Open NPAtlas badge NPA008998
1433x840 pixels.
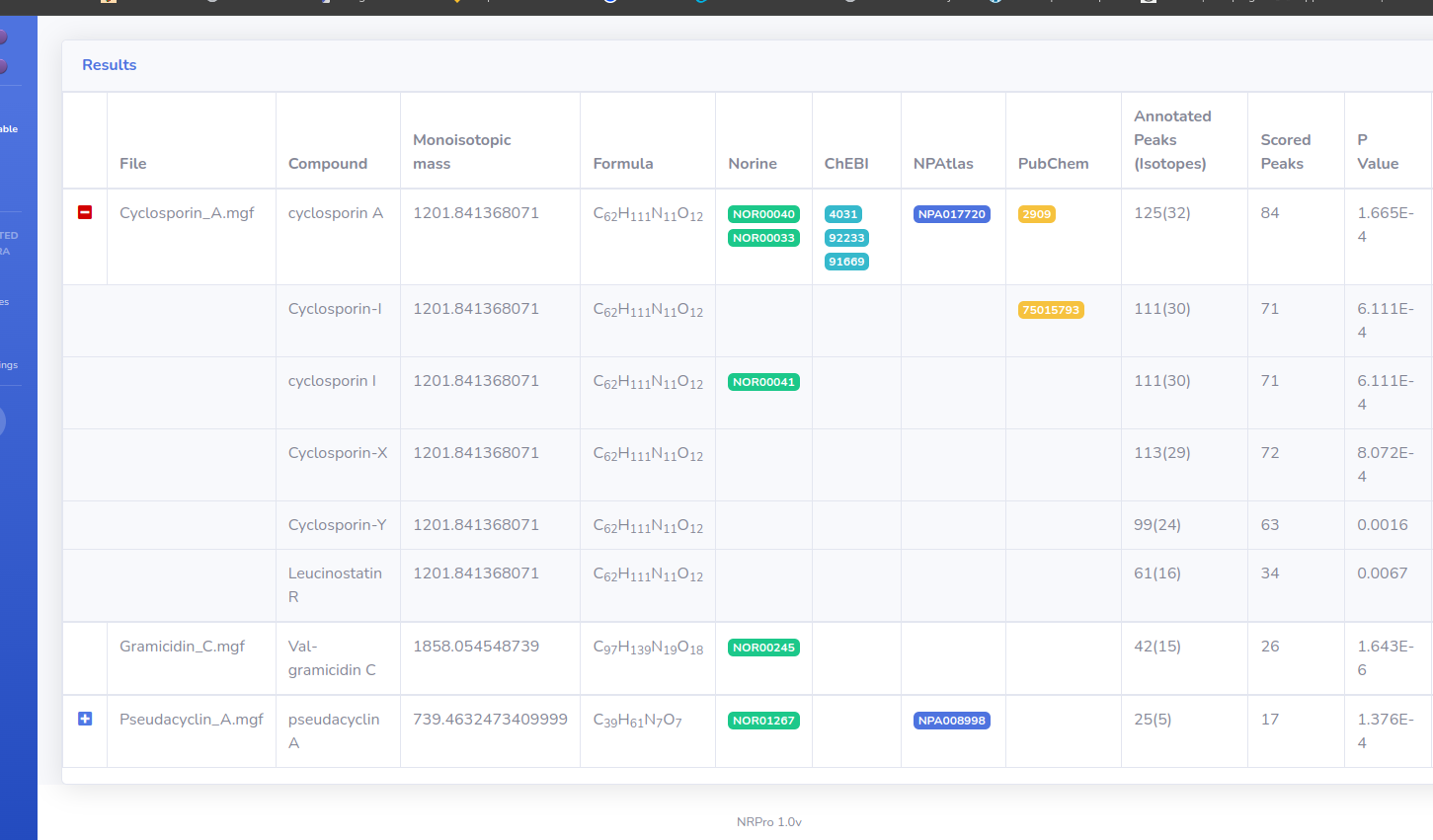click(x=952, y=721)
